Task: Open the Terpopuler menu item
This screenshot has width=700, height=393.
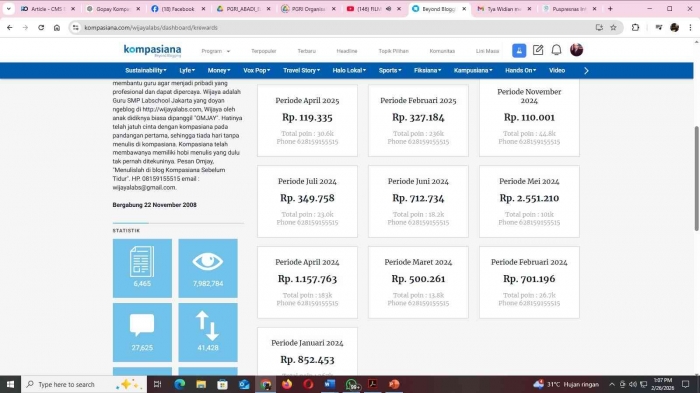Action: [263, 51]
